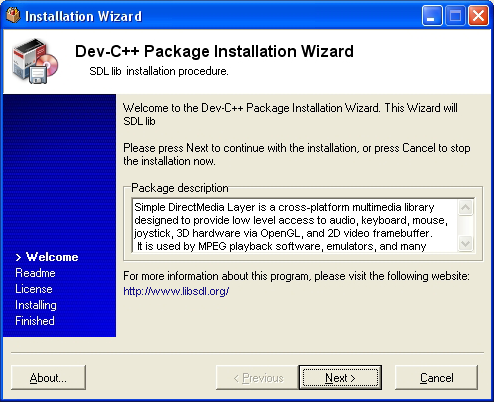Cancel the SDL lib installation
The image size is (494, 402).
click(436, 378)
